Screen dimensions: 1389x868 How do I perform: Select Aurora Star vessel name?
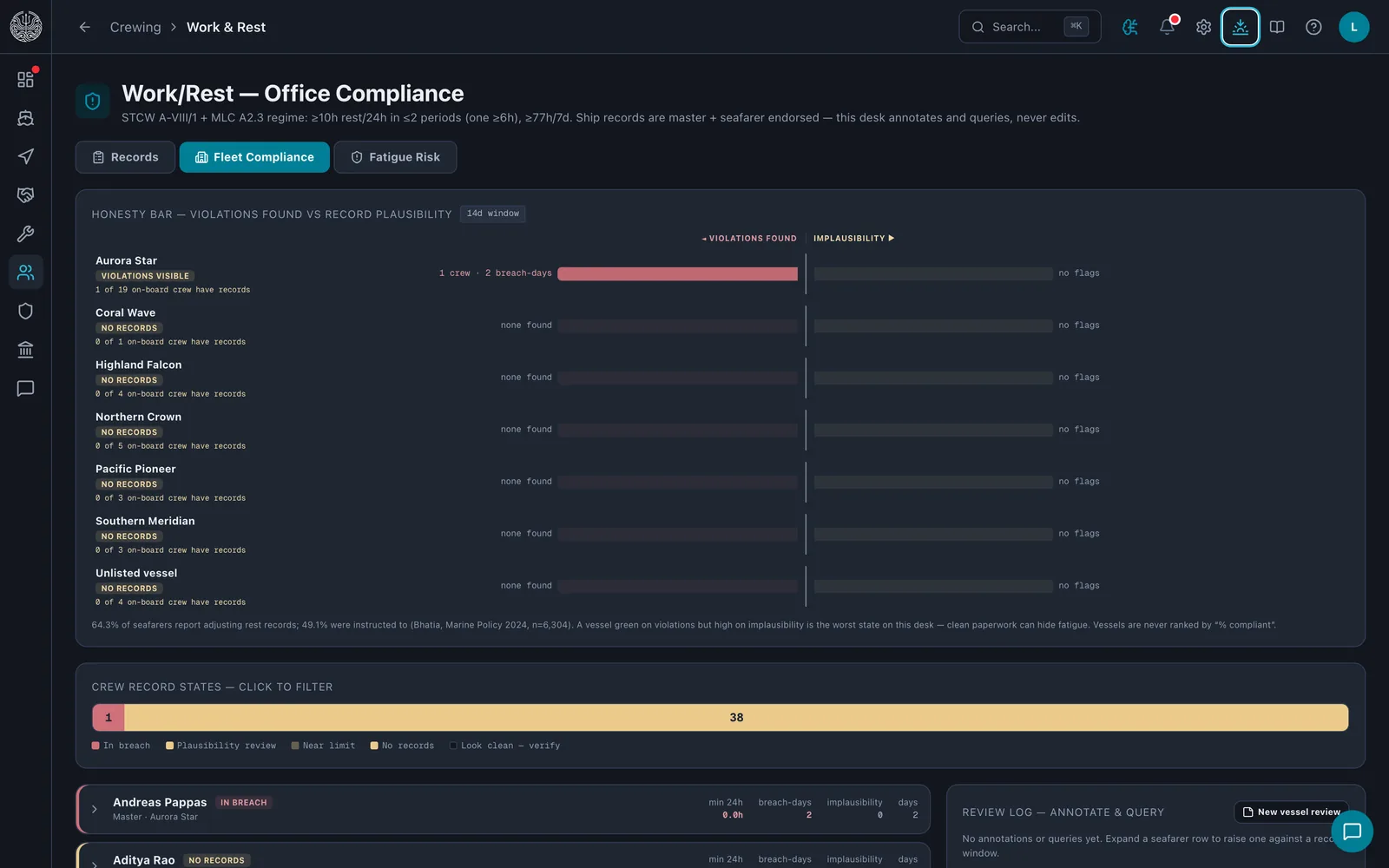[126, 260]
